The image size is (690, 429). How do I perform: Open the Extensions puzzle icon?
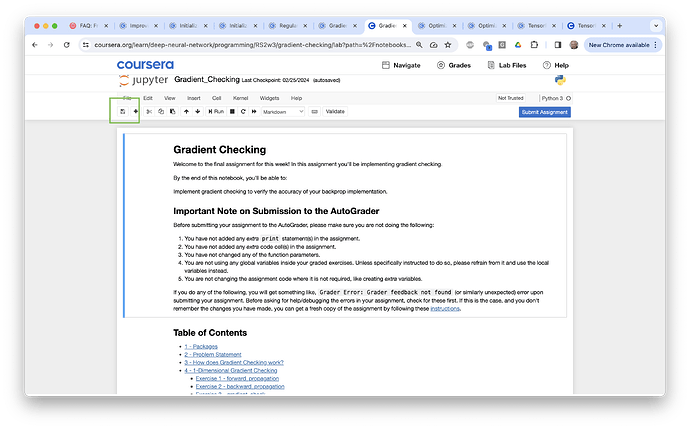[x=534, y=45]
